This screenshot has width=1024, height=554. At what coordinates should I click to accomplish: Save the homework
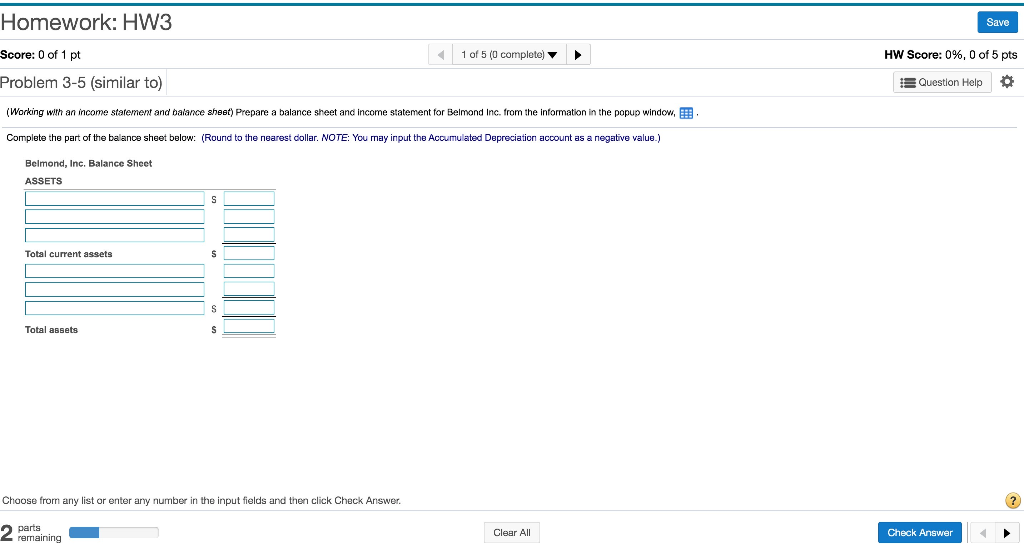[997, 22]
